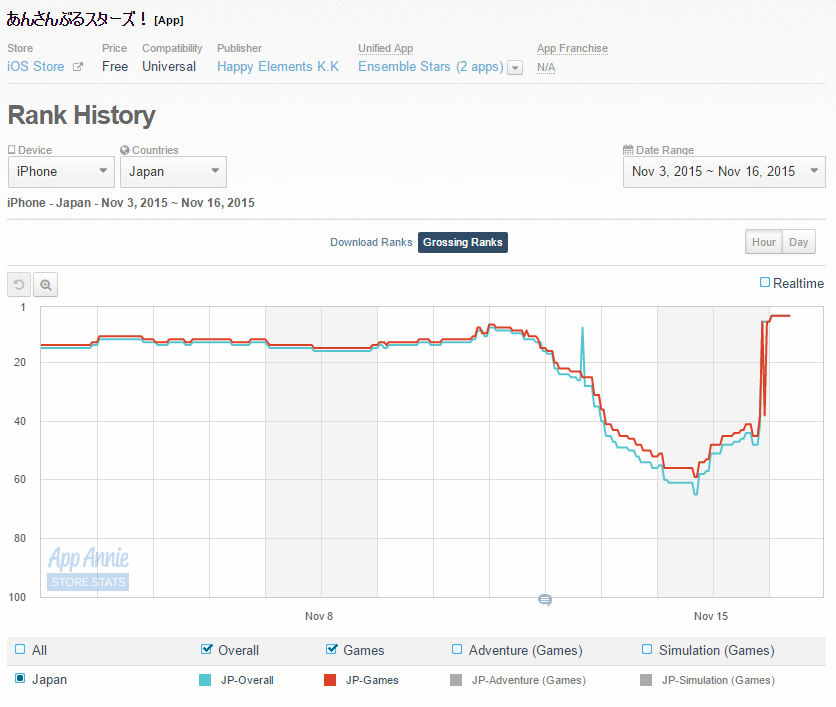Image resolution: width=836 pixels, height=707 pixels.
Task: Open the iPhone device dropdown
Action: click(61, 172)
